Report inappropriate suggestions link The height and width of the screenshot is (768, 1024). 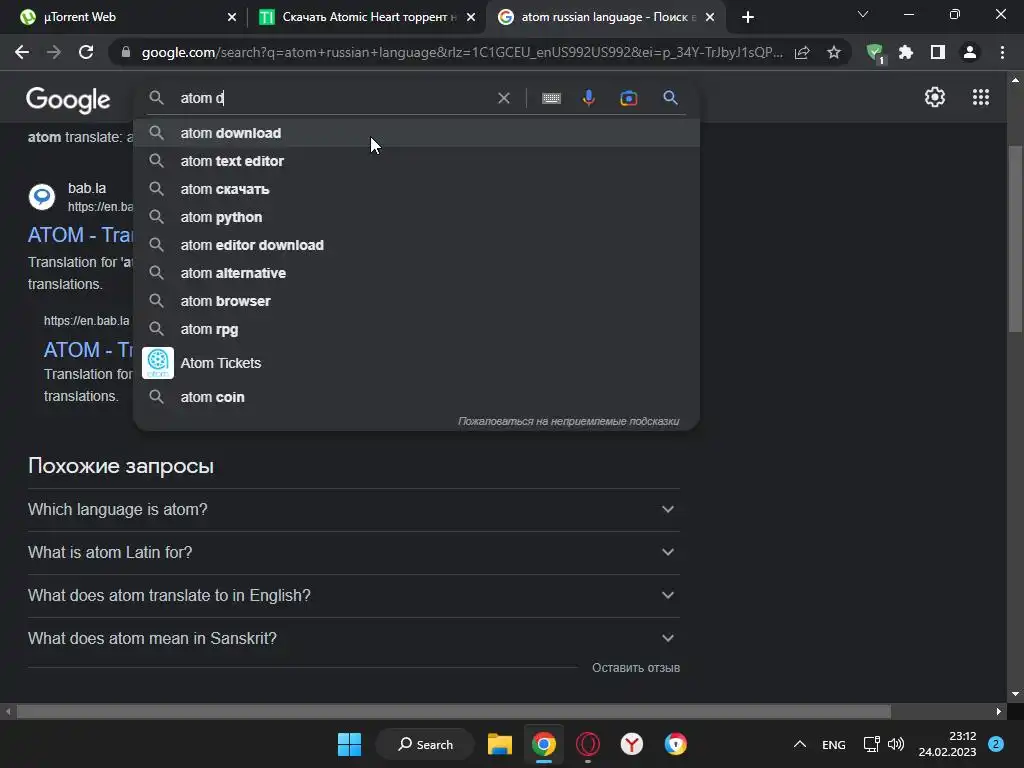tap(568, 421)
